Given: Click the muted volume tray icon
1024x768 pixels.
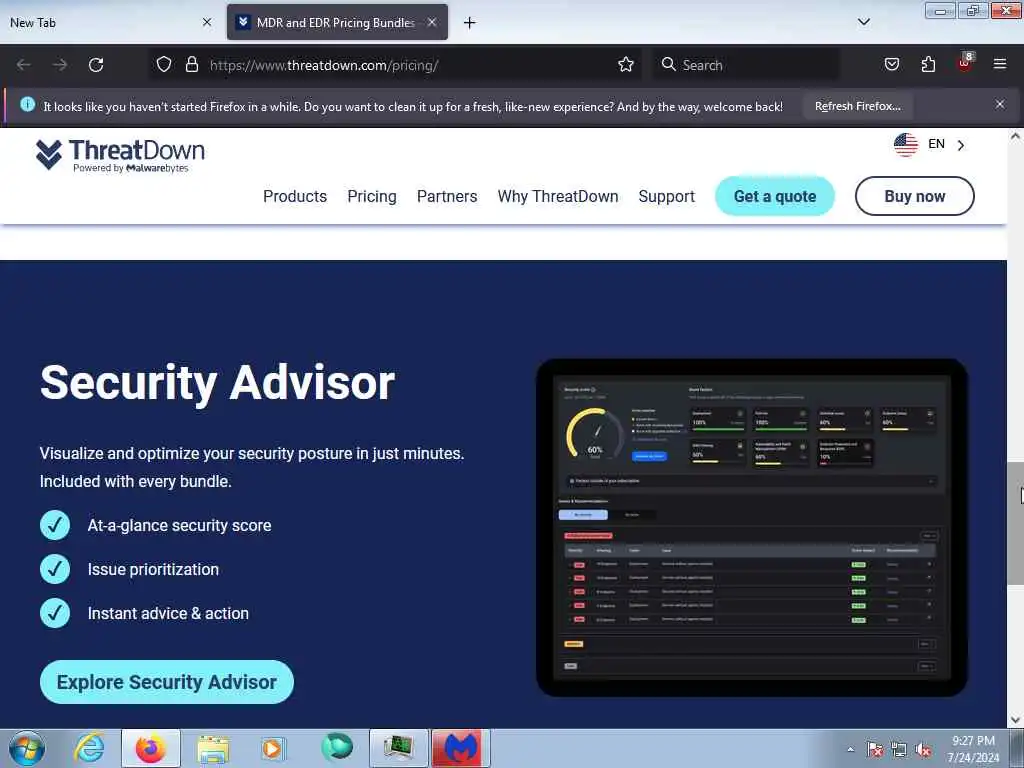Looking at the screenshot, I should [x=923, y=749].
